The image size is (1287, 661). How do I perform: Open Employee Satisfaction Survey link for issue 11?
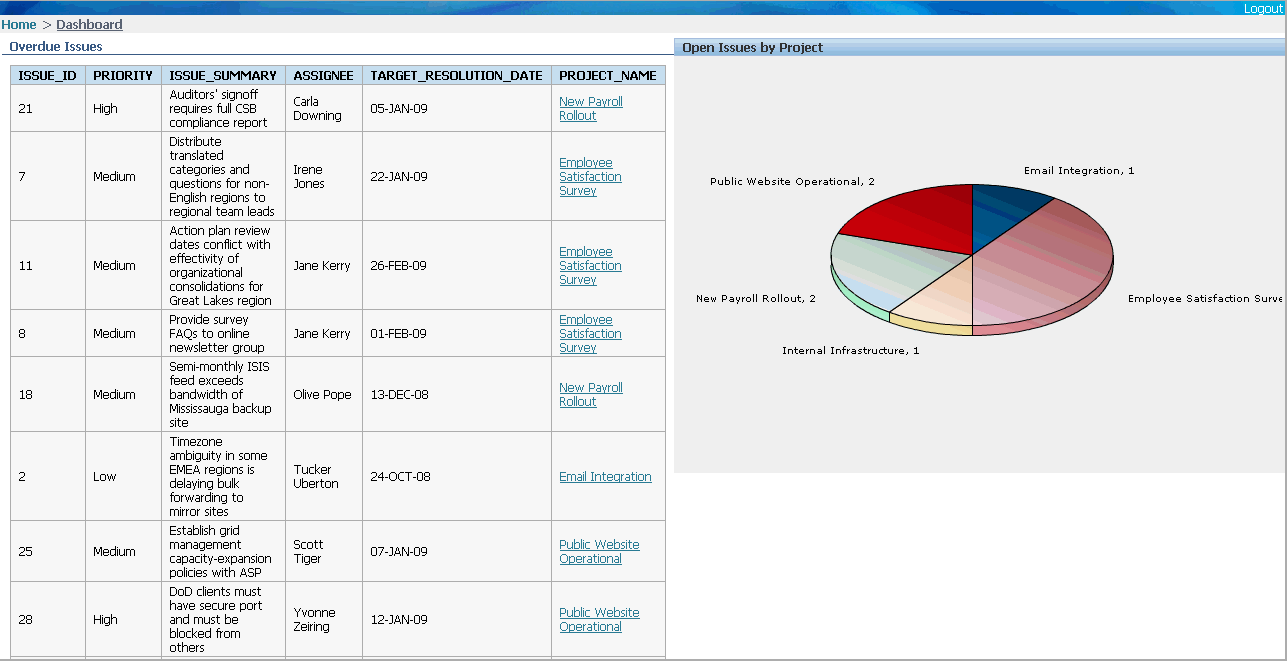(x=590, y=265)
